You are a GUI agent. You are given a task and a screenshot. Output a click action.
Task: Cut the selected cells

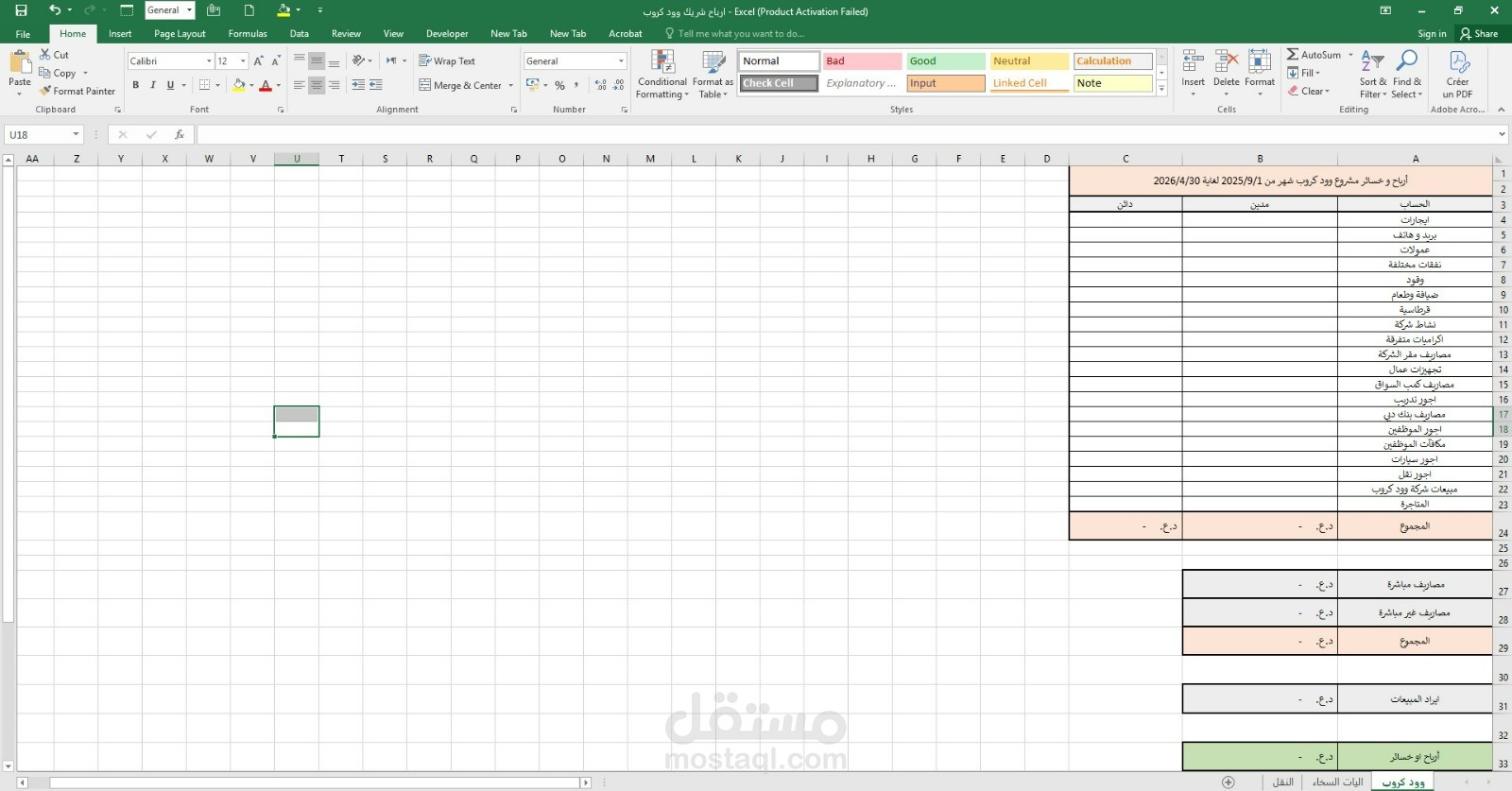tap(54, 55)
